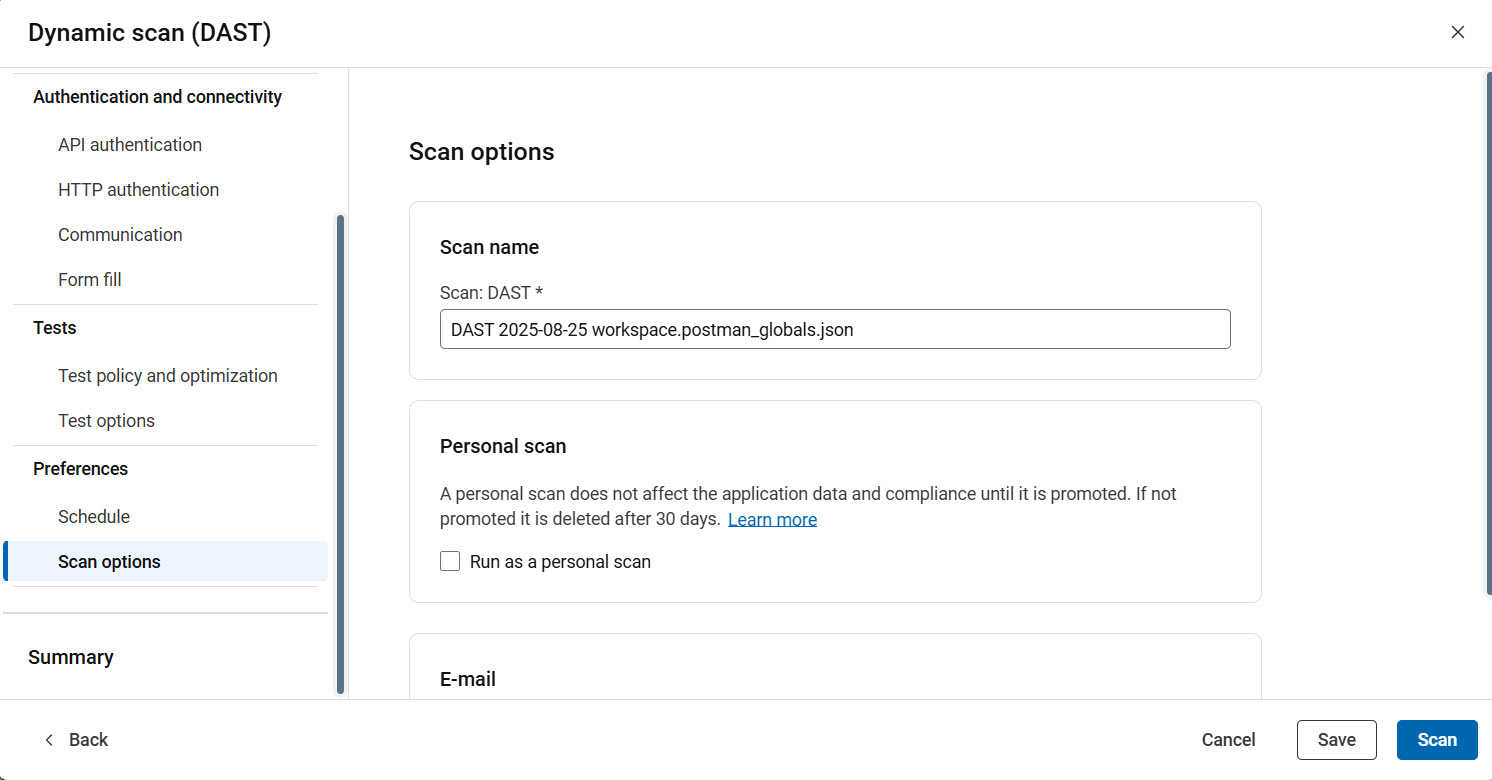
Task: Open the Schedule preferences
Action: coord(93,516)
